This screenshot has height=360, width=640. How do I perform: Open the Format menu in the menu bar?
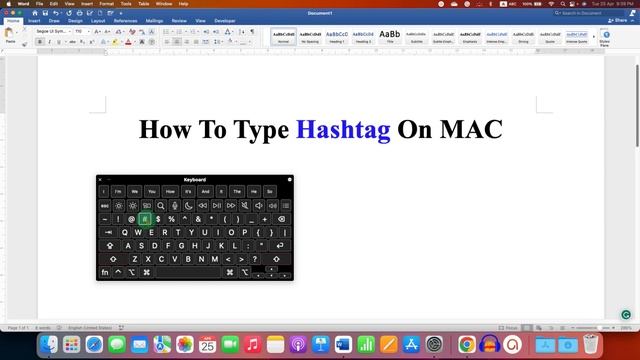point(107,4)
